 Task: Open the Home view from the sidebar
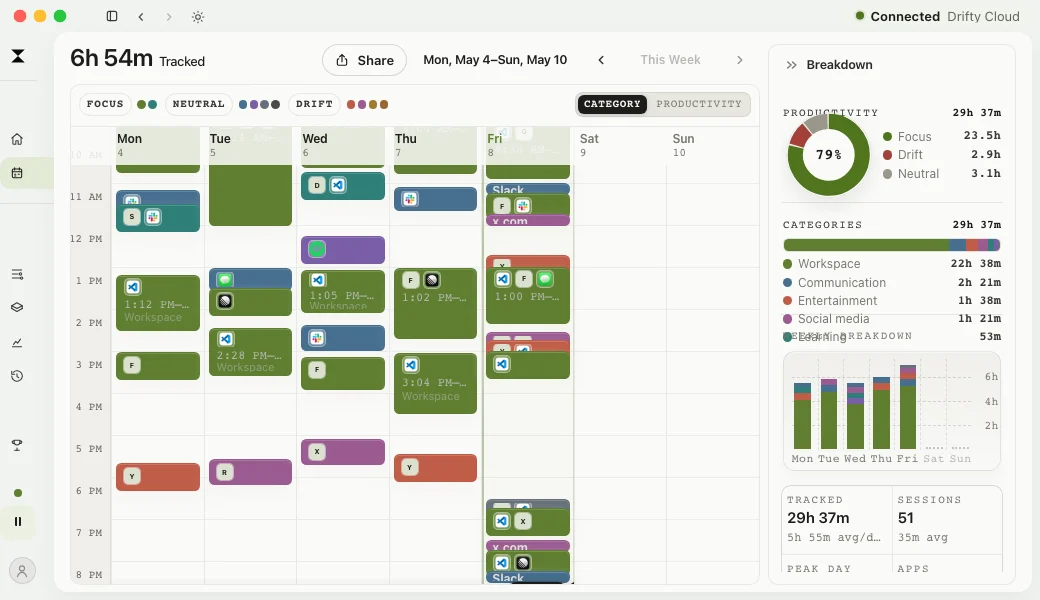(x=17, y=139)
